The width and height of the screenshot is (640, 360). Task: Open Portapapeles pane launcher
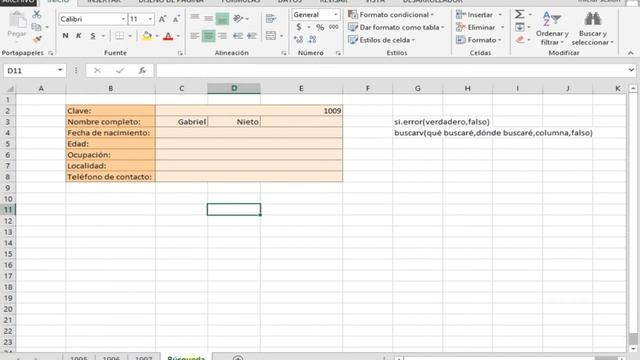[51, 53]
